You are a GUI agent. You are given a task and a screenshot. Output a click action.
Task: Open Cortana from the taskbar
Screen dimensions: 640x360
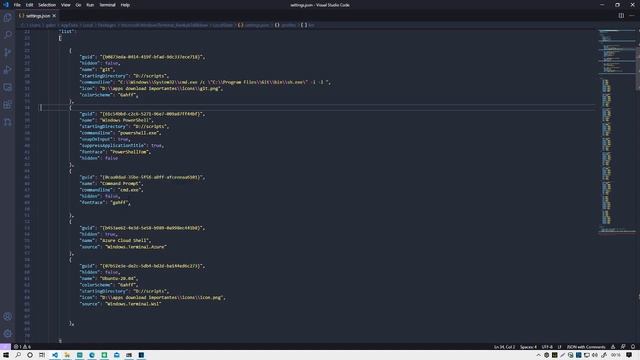coord(30,355)
